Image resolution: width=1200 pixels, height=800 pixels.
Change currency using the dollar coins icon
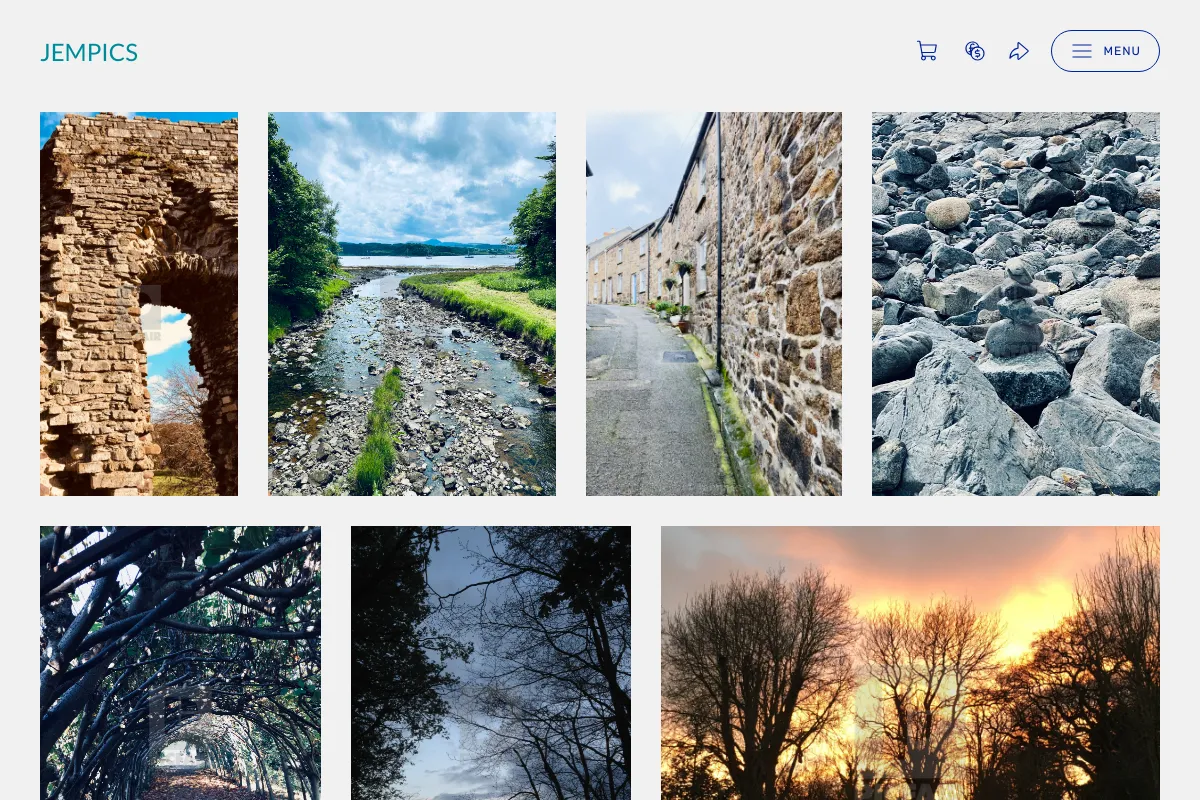click(x=975, y=51)
